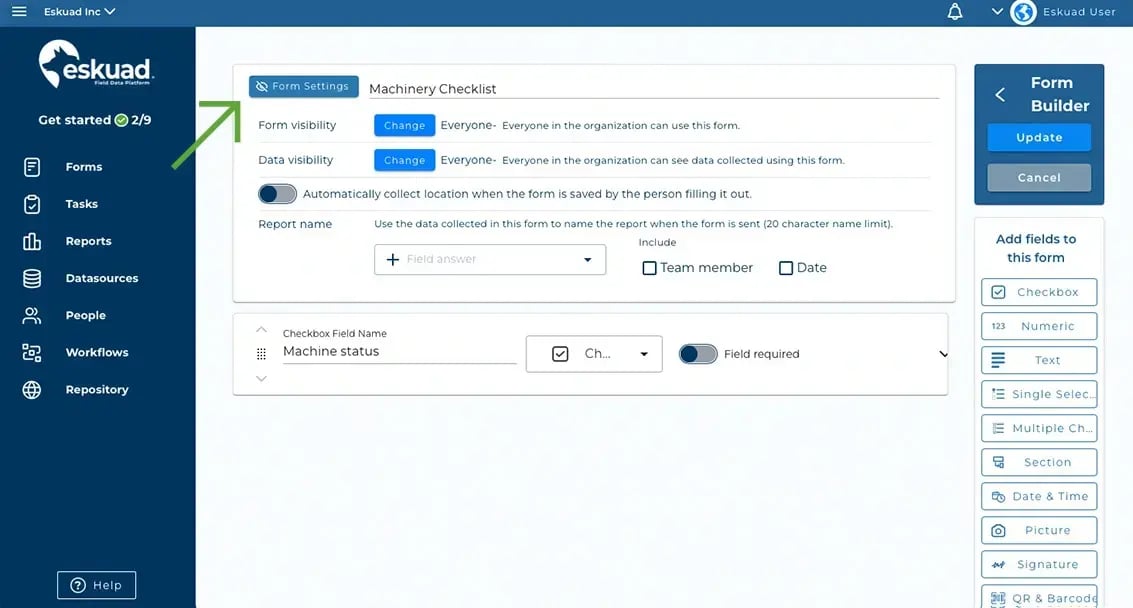Viewport: 1133px width, 608px height.
Task: Click the notification bell icon
Action: 955,12
